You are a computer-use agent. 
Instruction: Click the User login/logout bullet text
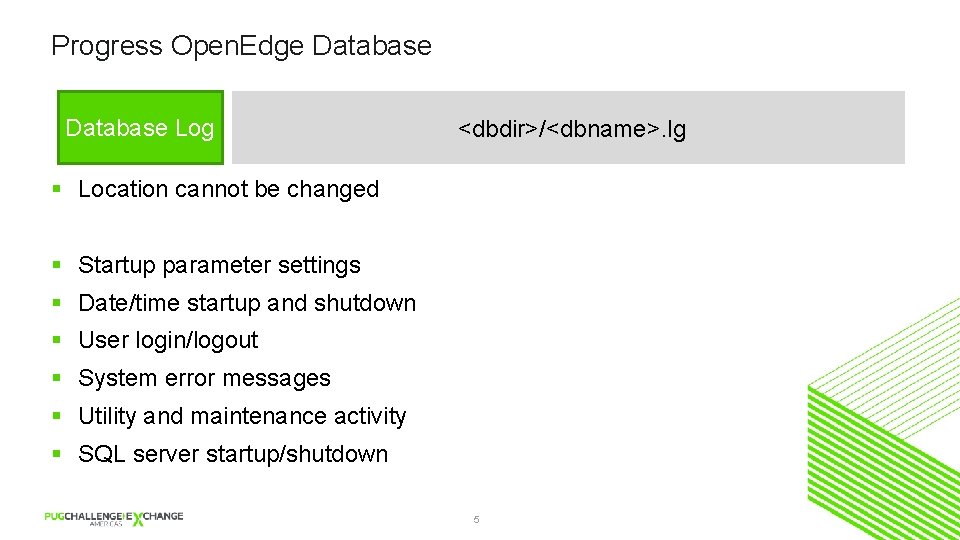click(x=168, y=340)
